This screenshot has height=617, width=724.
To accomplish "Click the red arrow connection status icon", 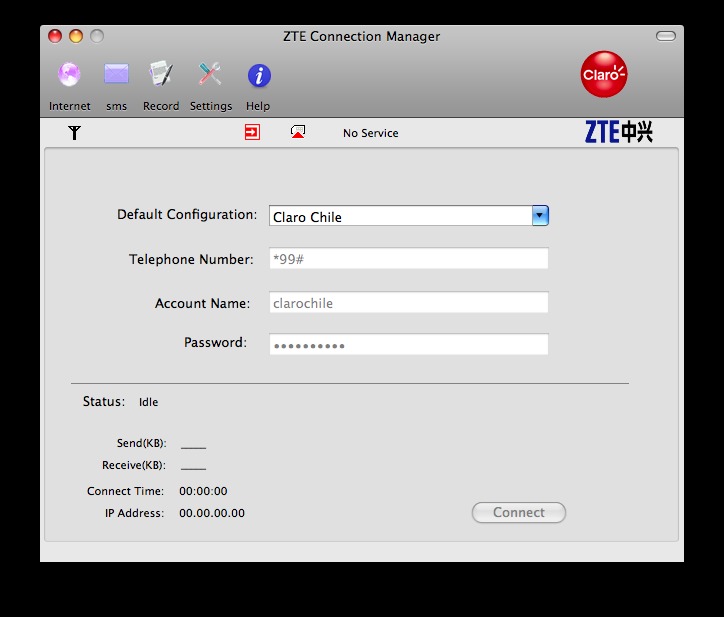I will (x=252, y=132).
